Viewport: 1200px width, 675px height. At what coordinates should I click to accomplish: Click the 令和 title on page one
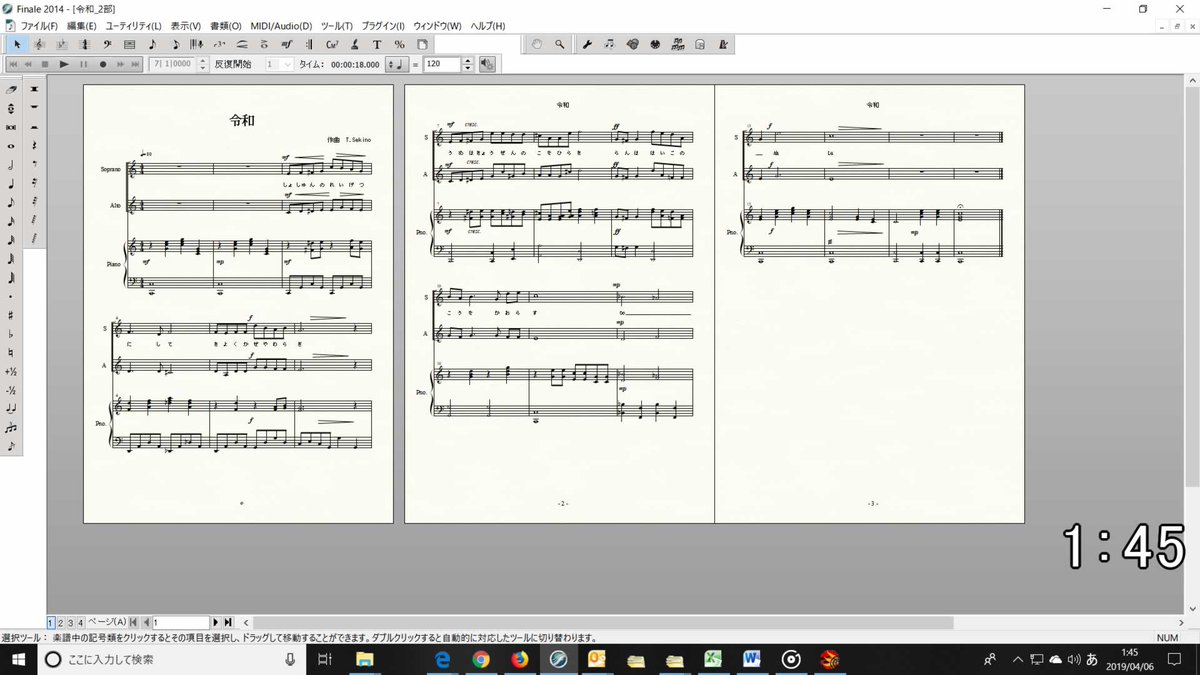point(242,120)
